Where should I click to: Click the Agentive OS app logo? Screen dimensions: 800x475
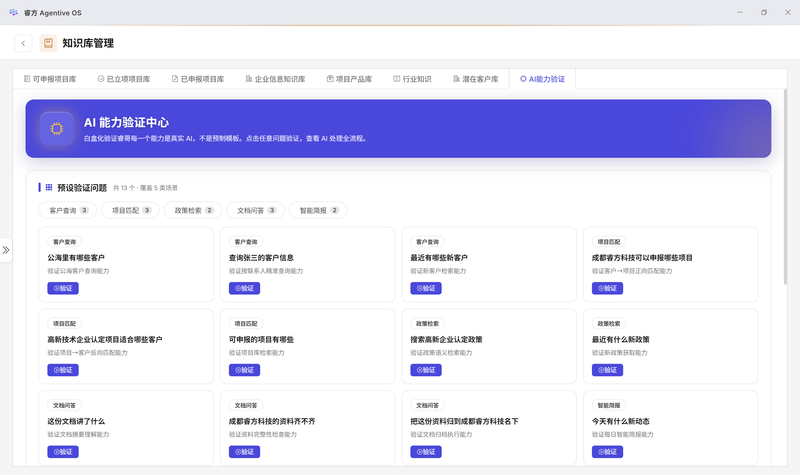coord(13,12)
